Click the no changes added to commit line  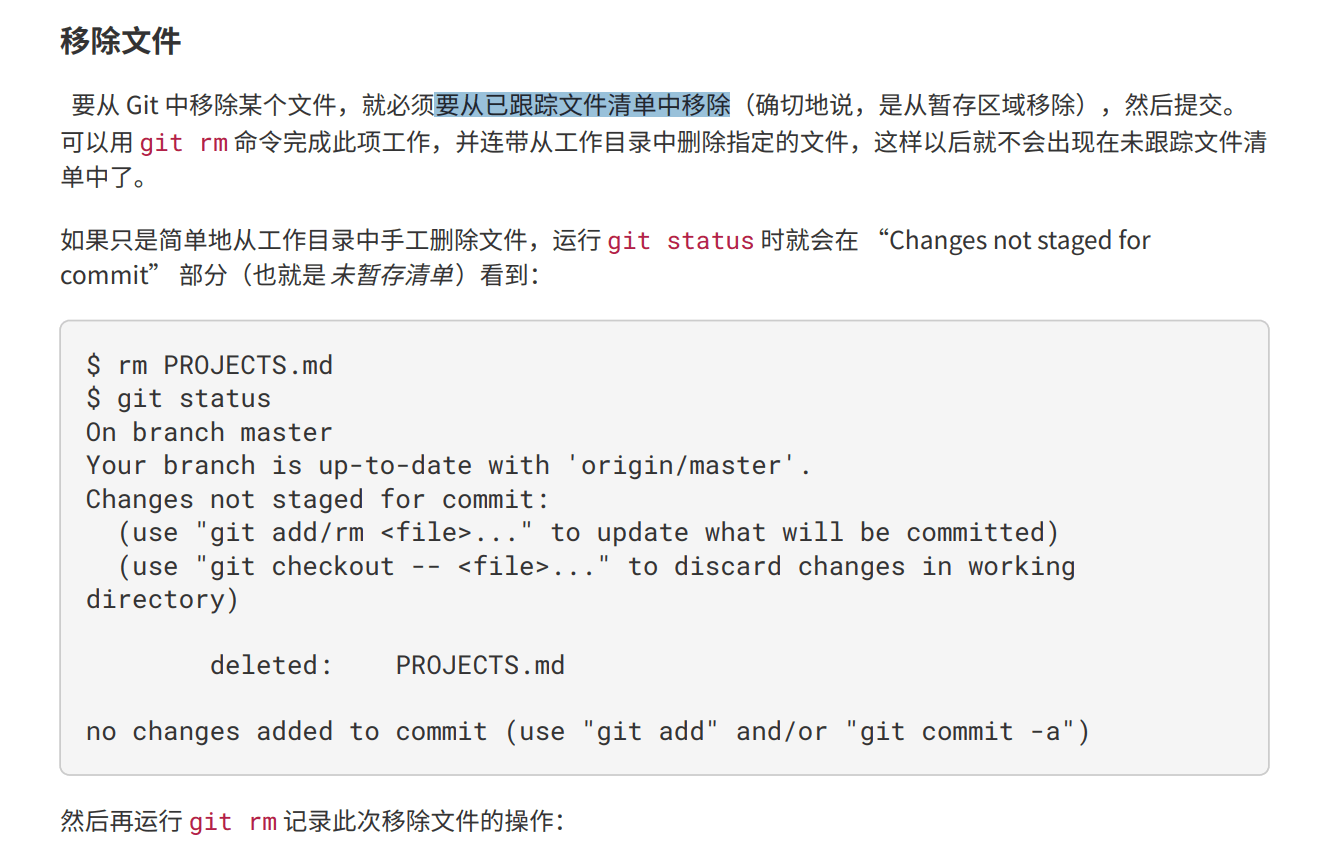point(587,731)
